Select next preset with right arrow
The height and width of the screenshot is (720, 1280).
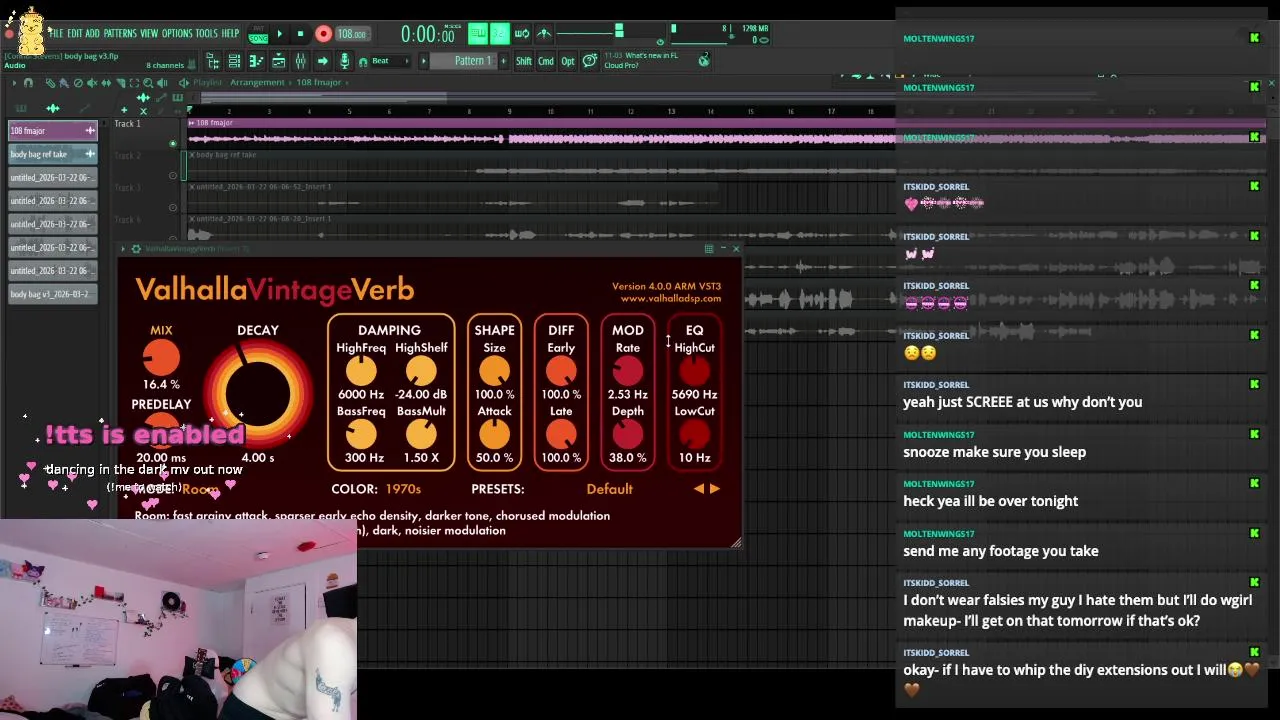(714, 489)
